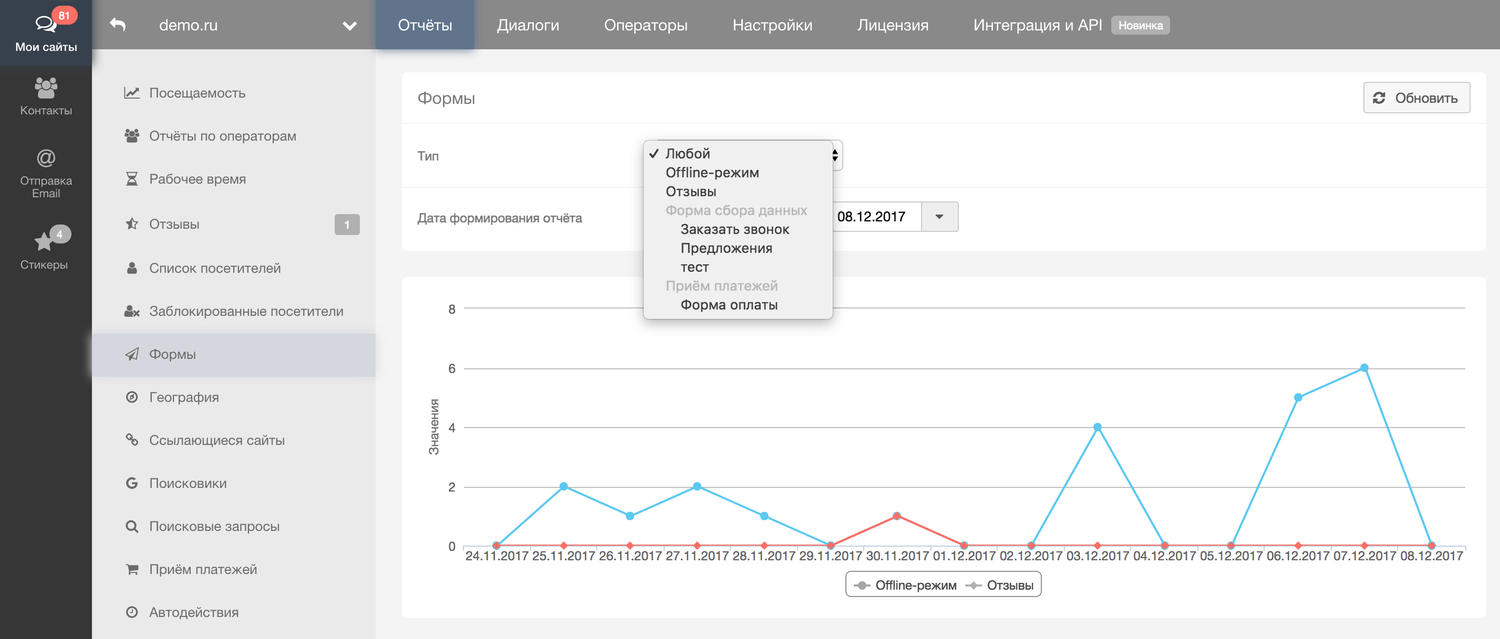This screenshot has height=639, width=1500.
Task: Select Предложения option
Action: point(738,248)
